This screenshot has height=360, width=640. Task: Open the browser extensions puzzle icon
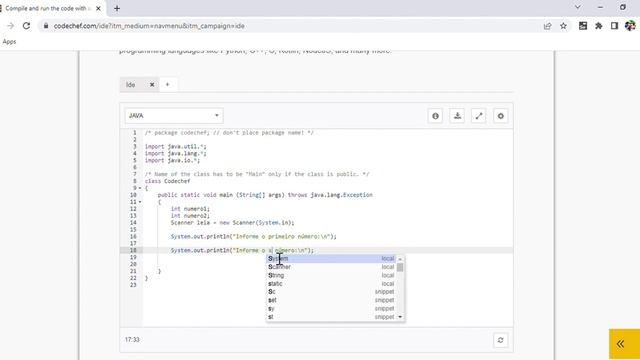tap(599, 26)
